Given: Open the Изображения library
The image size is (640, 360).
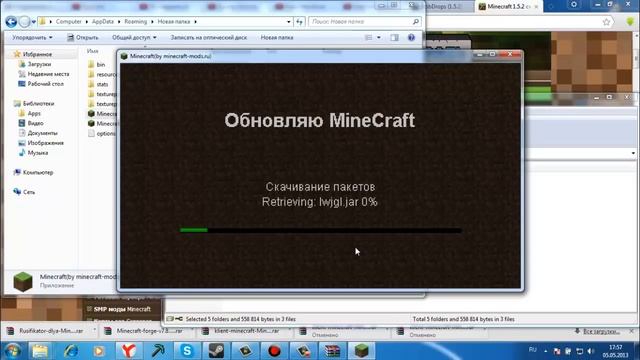Looking at the screenshot, I should click(x=45, y=143).
